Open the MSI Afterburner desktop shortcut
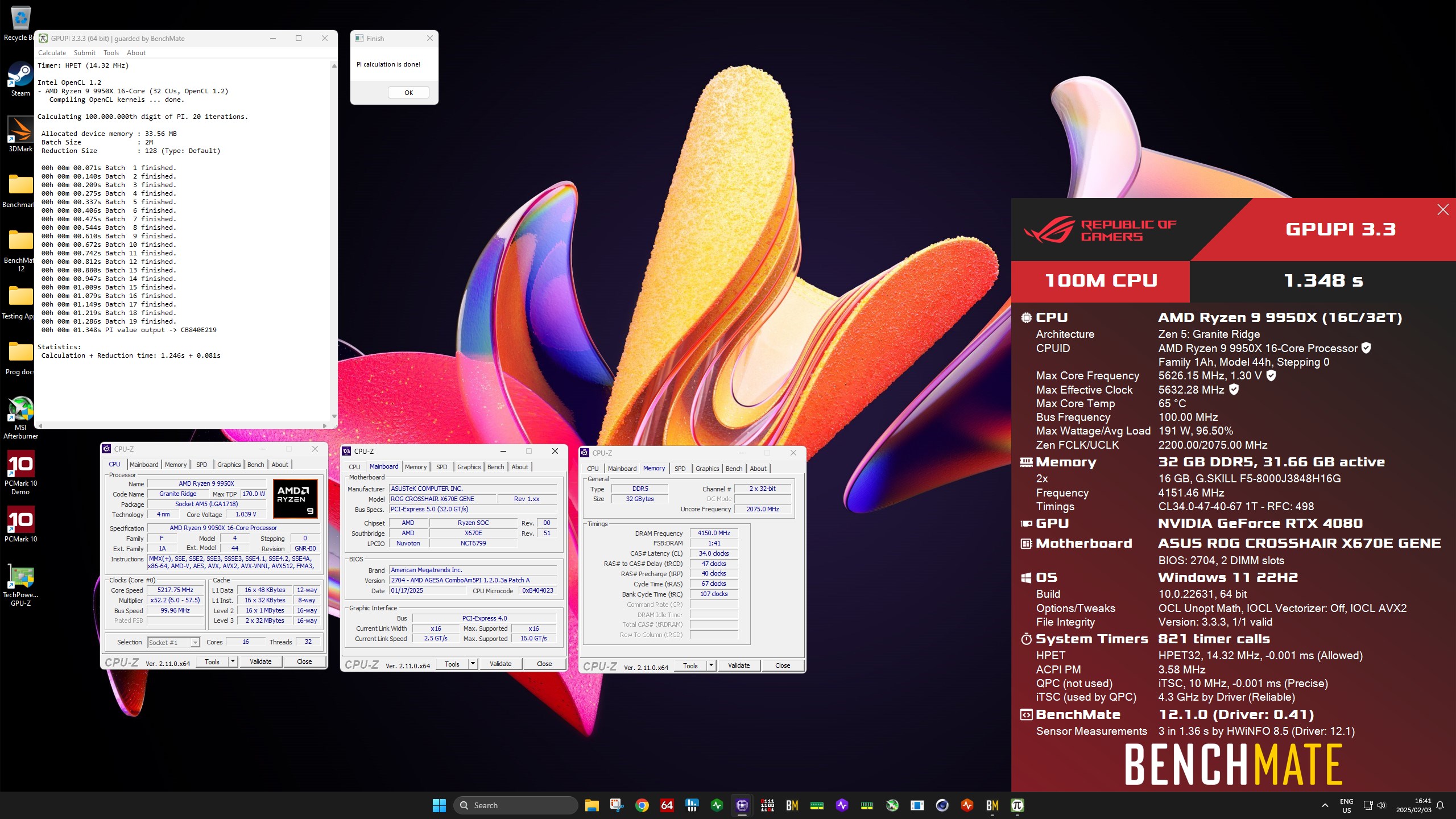The image size is (1456, 819). [20, 419]
